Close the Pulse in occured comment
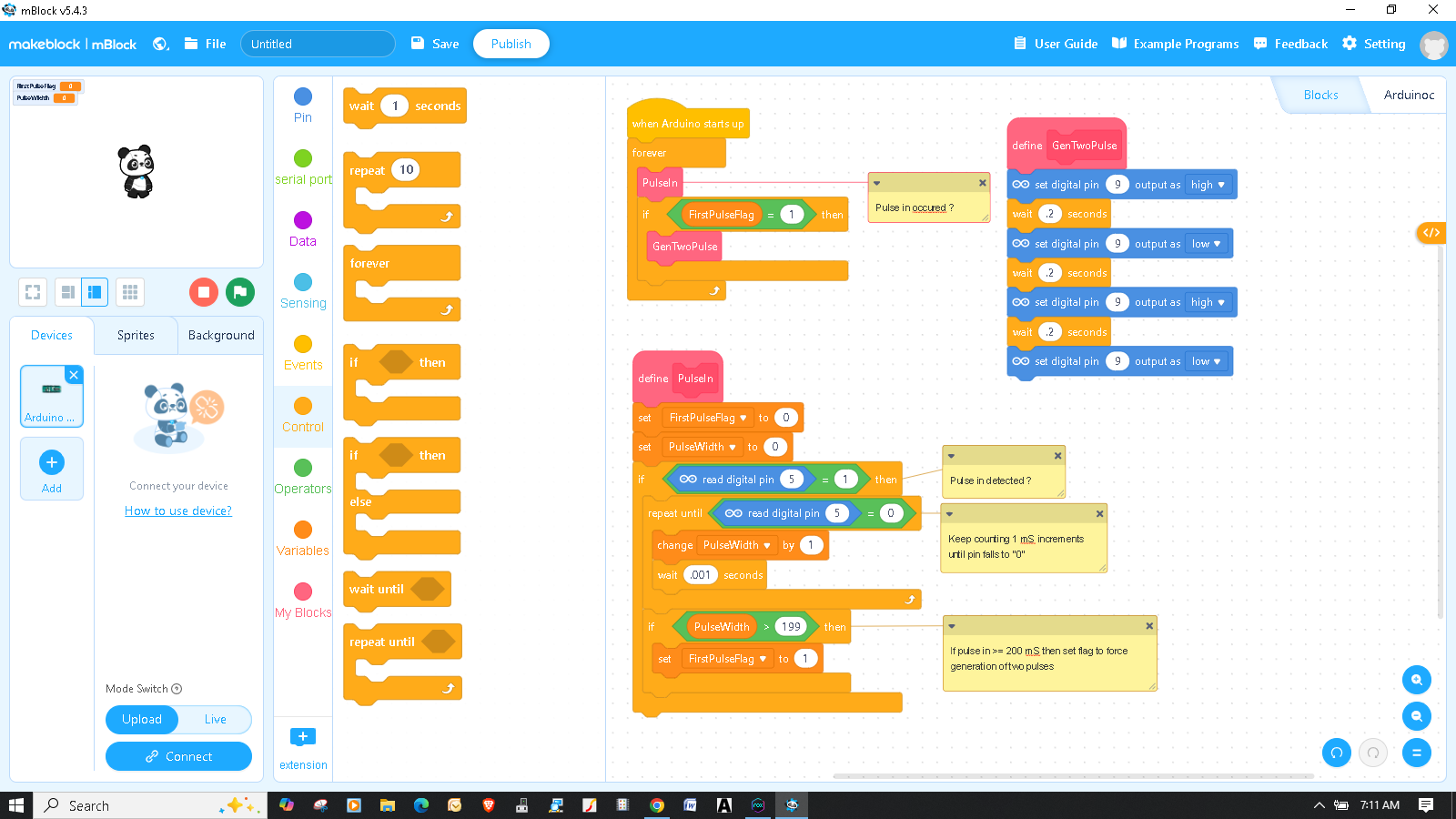The height and width of the screenshot is (819, 1456). coord(982,183)
